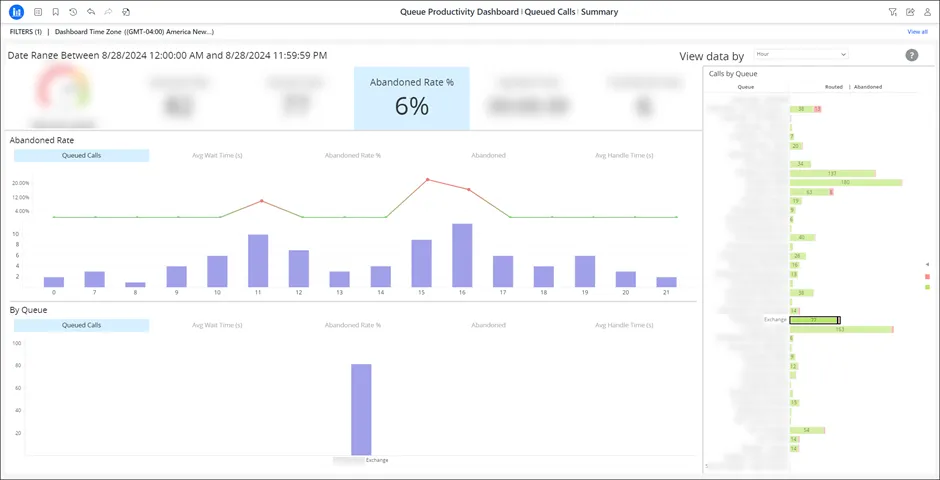Image resolution: width=940 pixels, height=480 pixels.
Task: Click the blue dashboard logo icon
Action: tap(16, 11)
